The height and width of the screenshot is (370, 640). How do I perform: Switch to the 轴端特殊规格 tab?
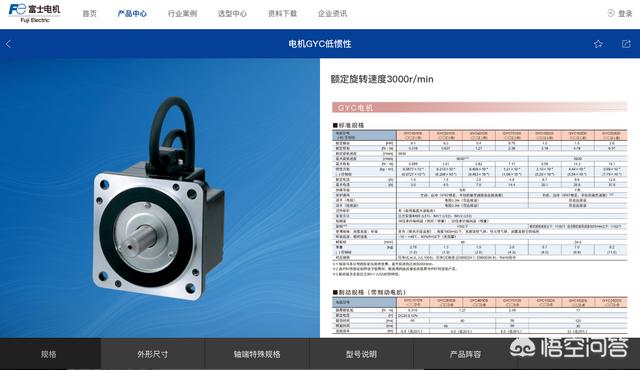click(257, 354)
